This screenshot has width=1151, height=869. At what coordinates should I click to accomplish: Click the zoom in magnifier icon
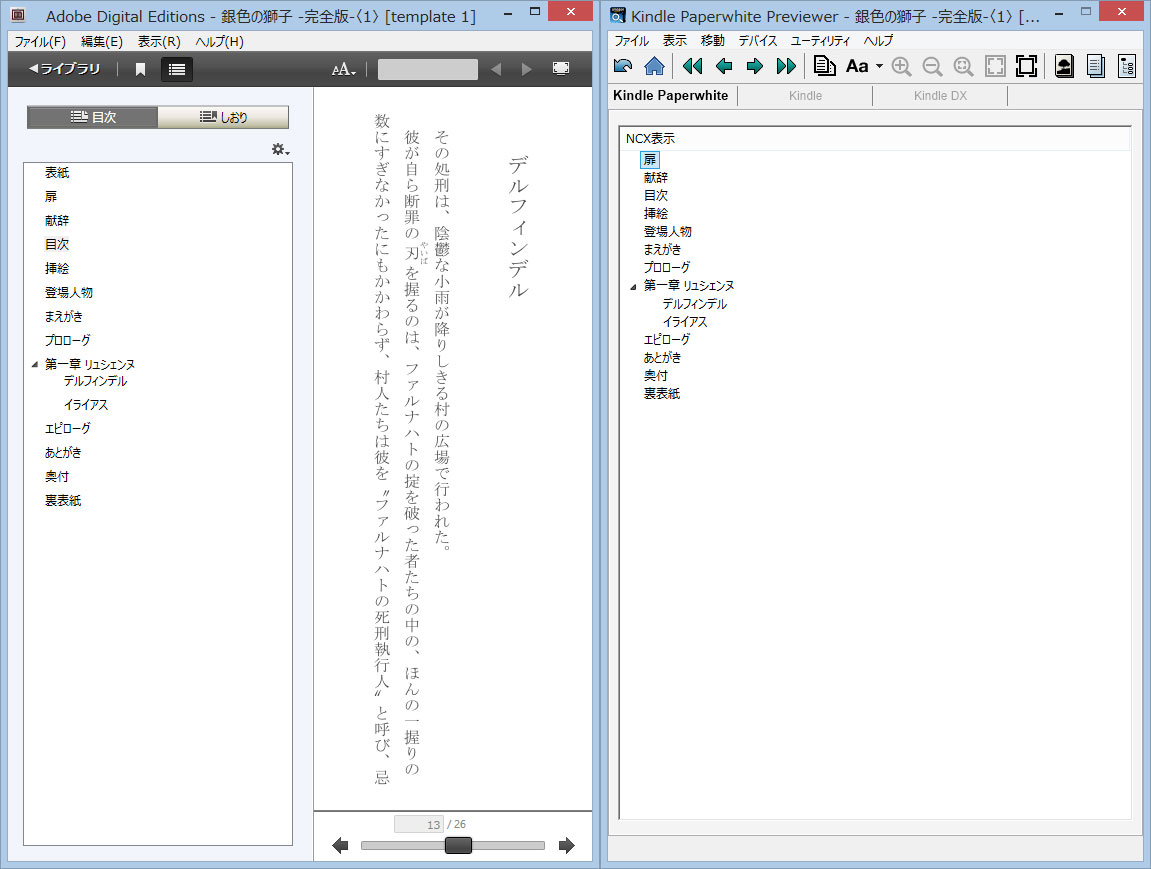[x=901, y=66]
